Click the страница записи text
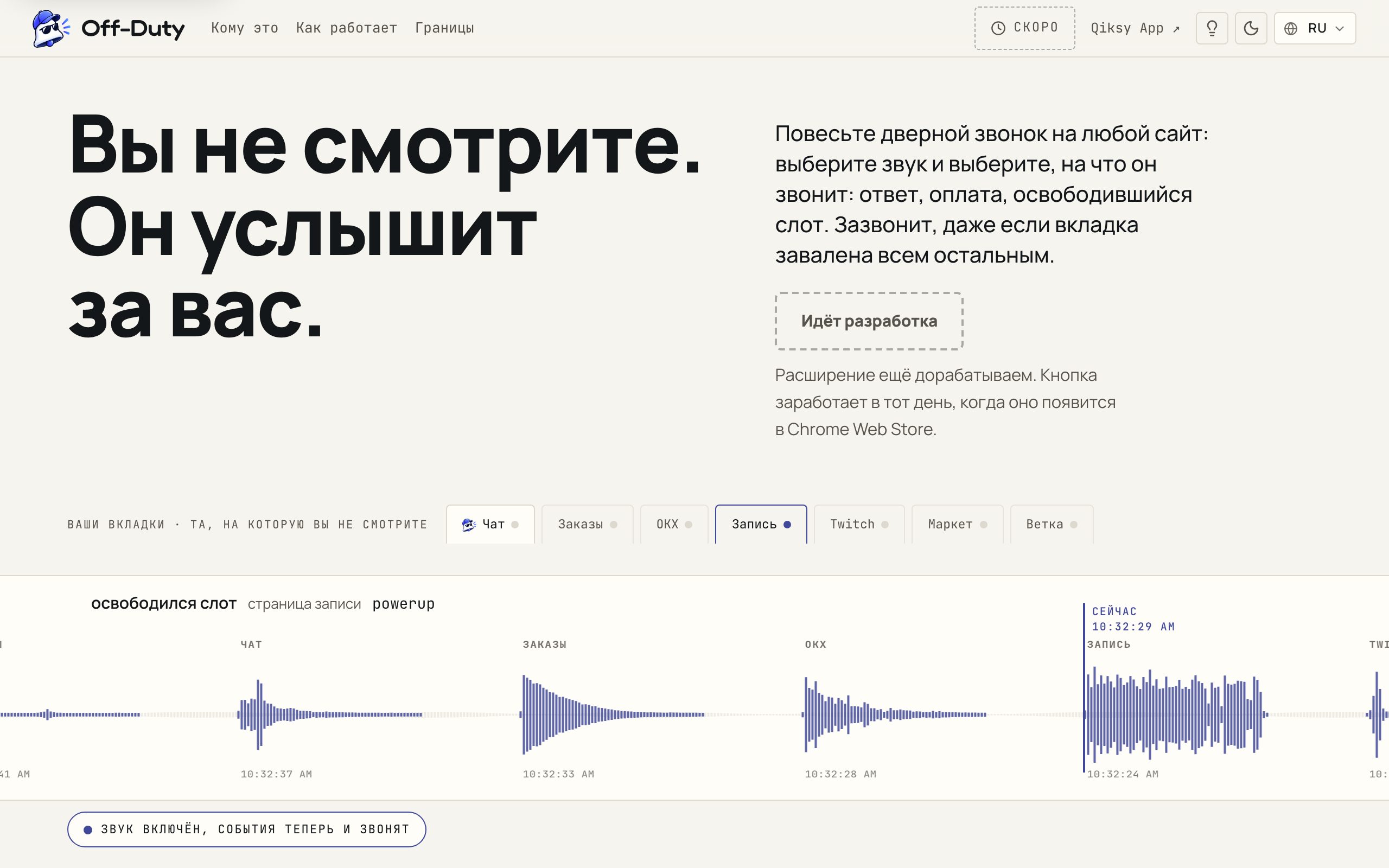 point(304,604)
